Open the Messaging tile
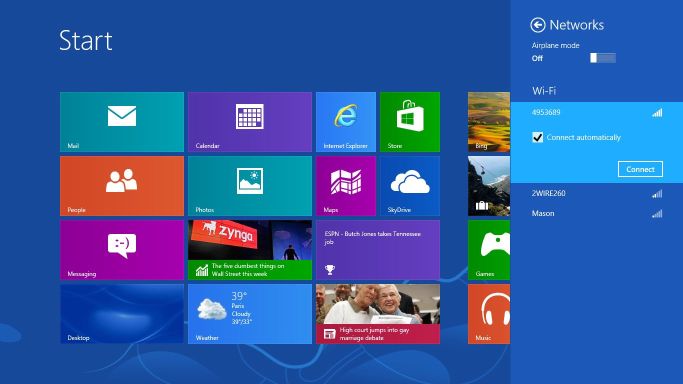Screen dimensions: 683x384 [x=122, y=250]
